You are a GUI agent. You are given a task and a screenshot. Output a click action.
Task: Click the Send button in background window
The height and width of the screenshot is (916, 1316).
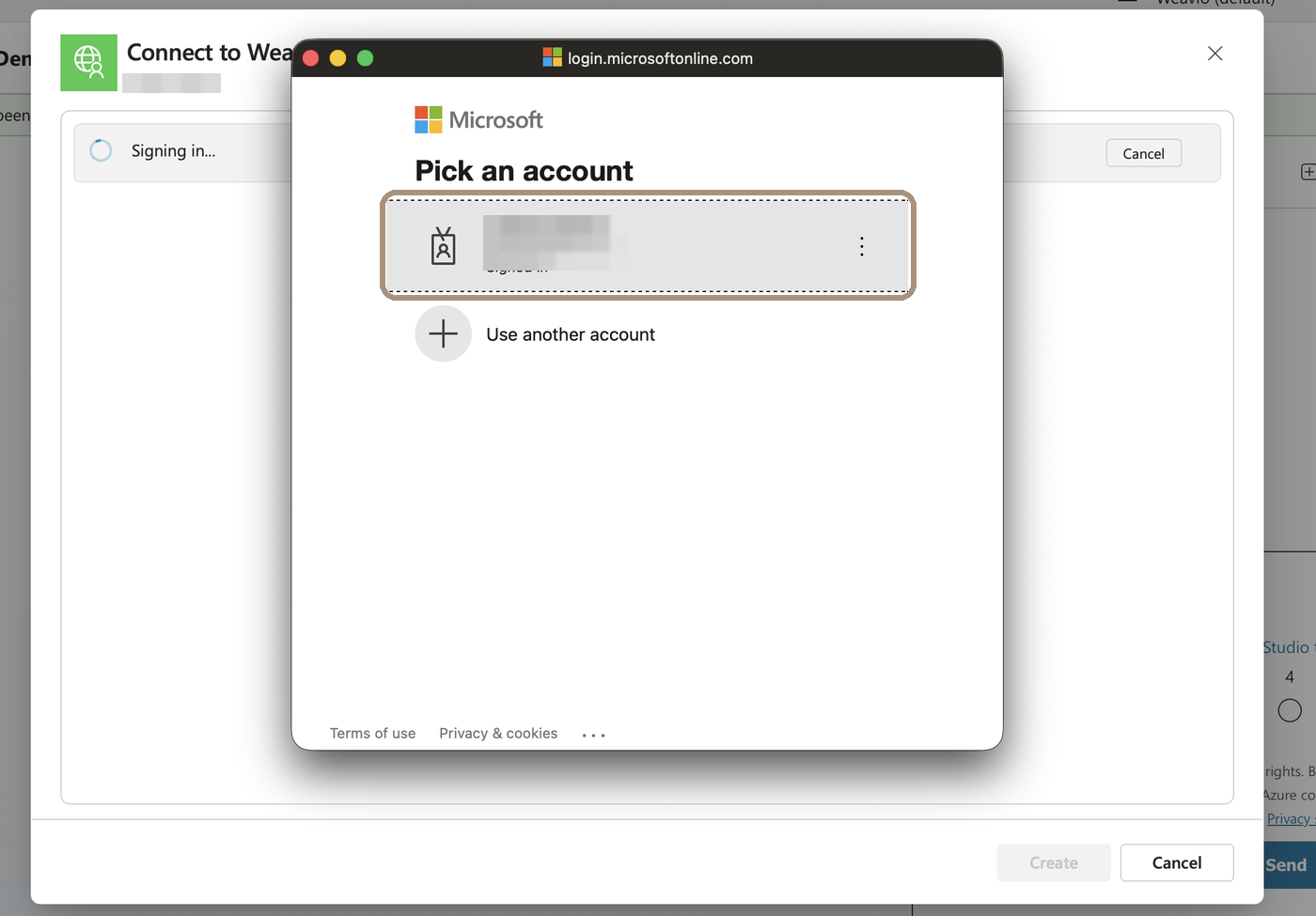point(1288,865)
